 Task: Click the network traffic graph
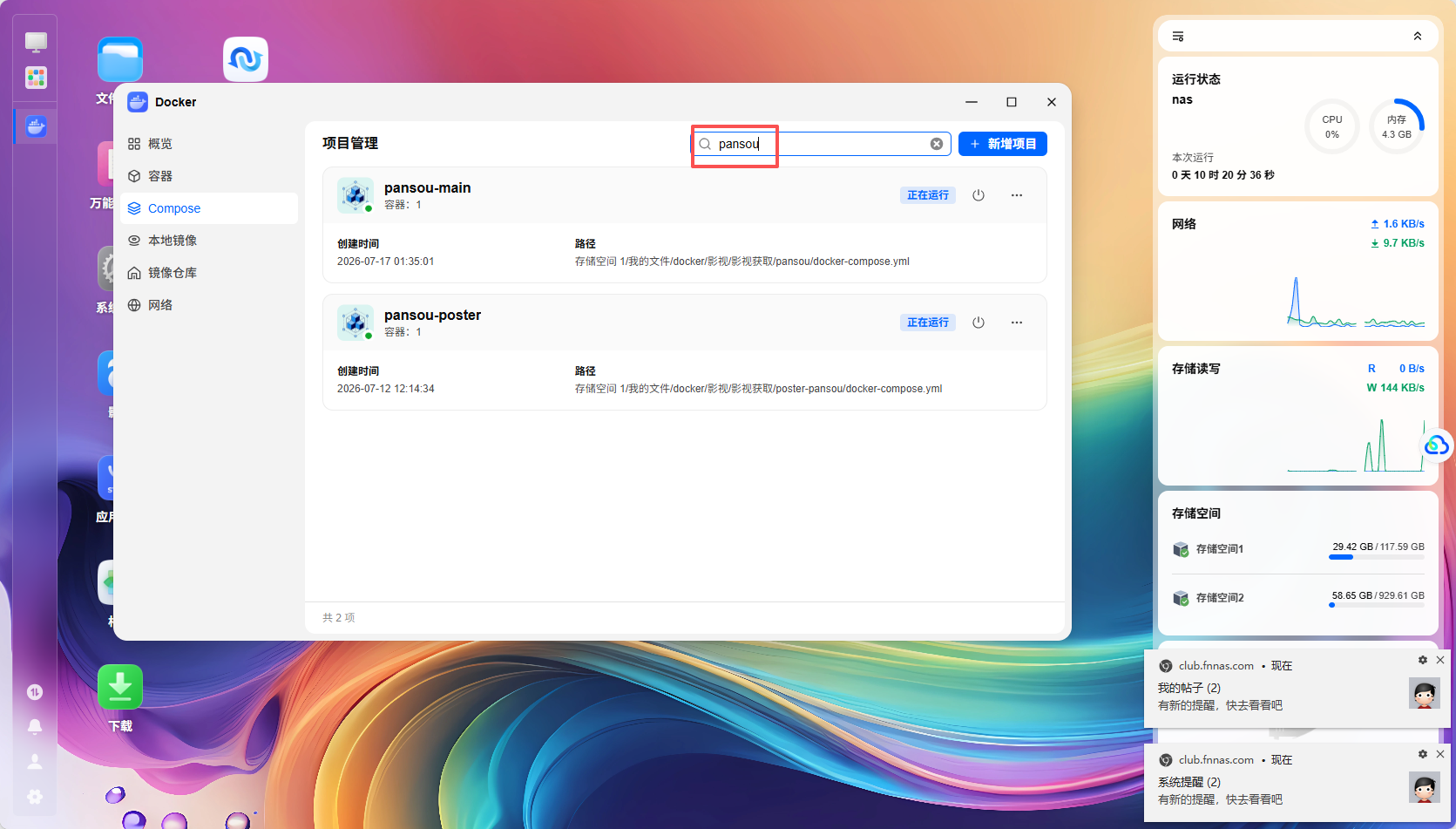click(1356, 301)
